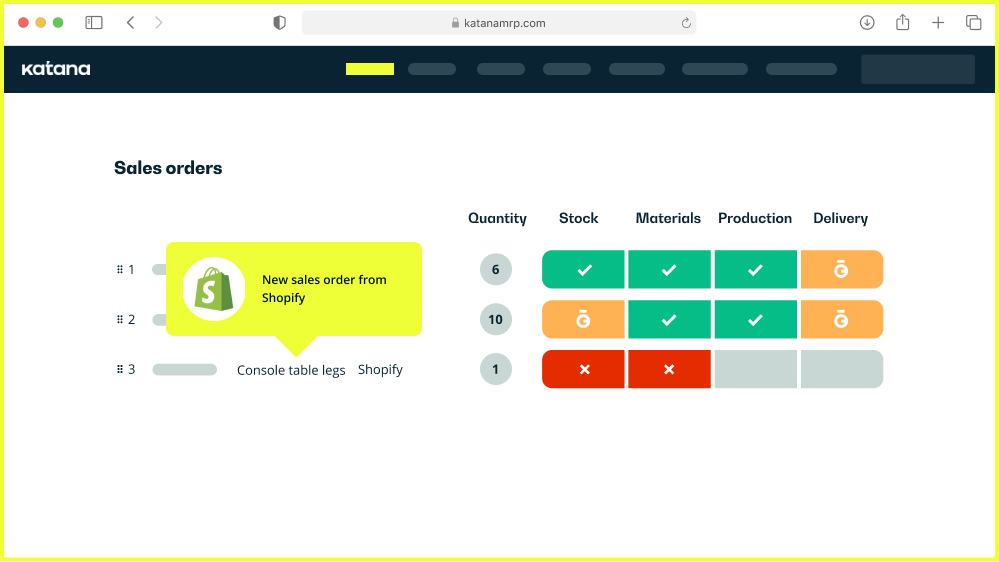Click the Production column header
Image resolution: width=999 pixels, height=562 pixels.
coord(755,219)
